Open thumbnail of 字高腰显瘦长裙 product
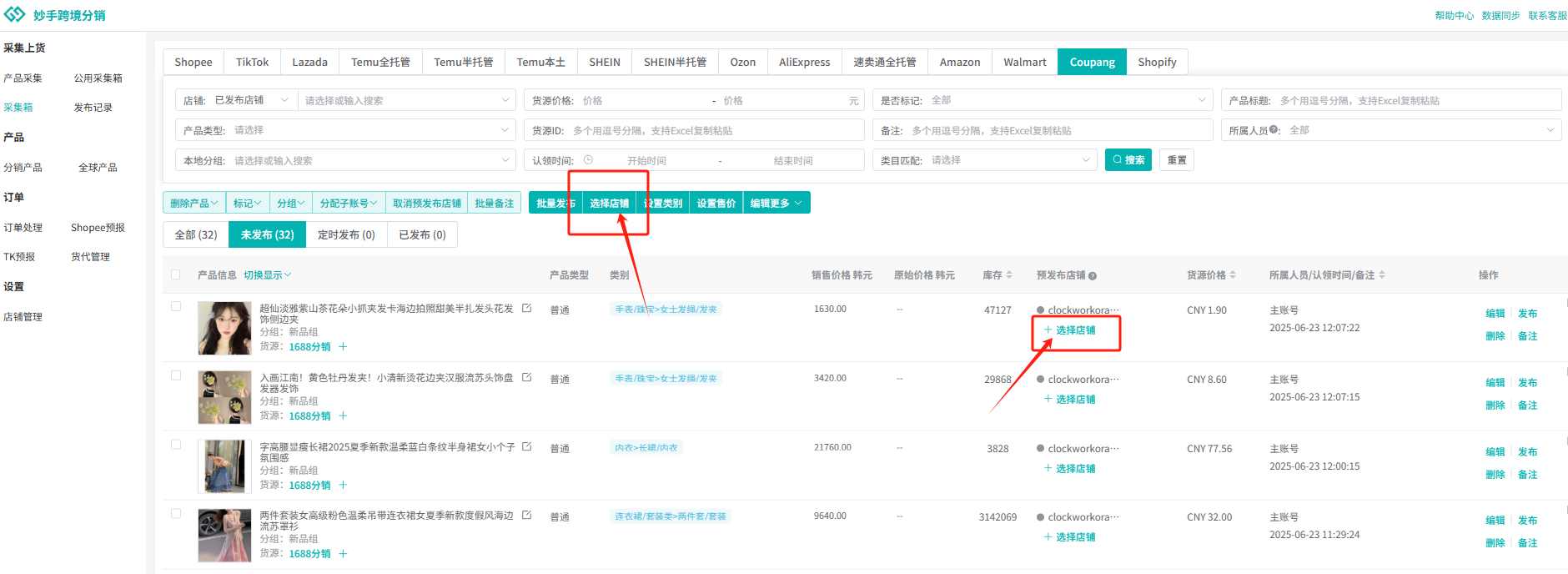This screenshot has width=1568, height=574. (x=224, y=466)
